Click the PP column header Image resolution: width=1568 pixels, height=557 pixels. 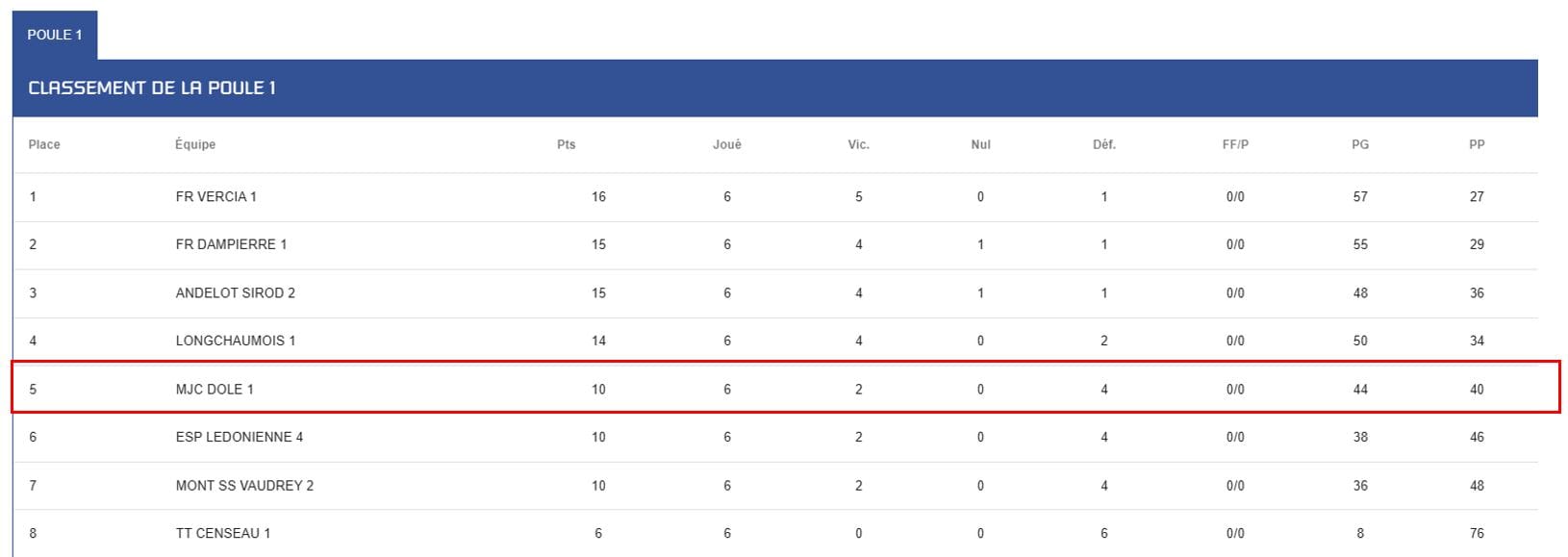pyautogui.click(x=1477, y=144)
